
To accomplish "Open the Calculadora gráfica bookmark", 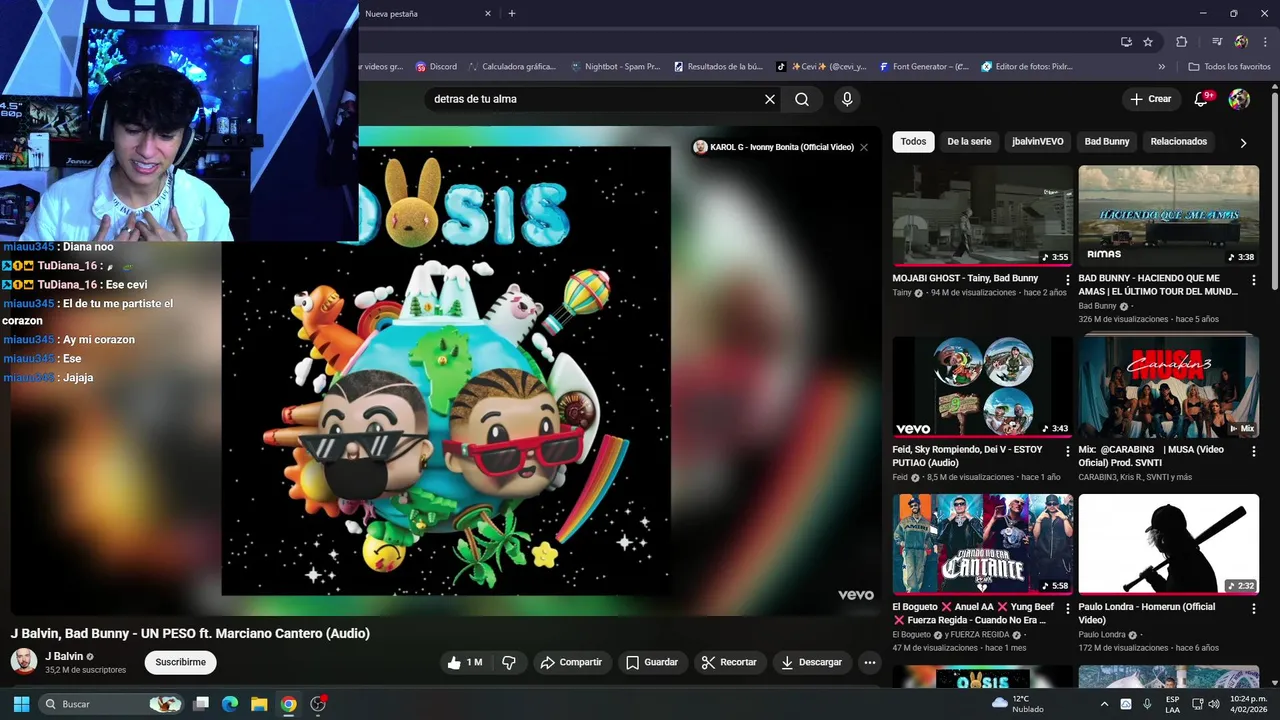I will [511, 67].
